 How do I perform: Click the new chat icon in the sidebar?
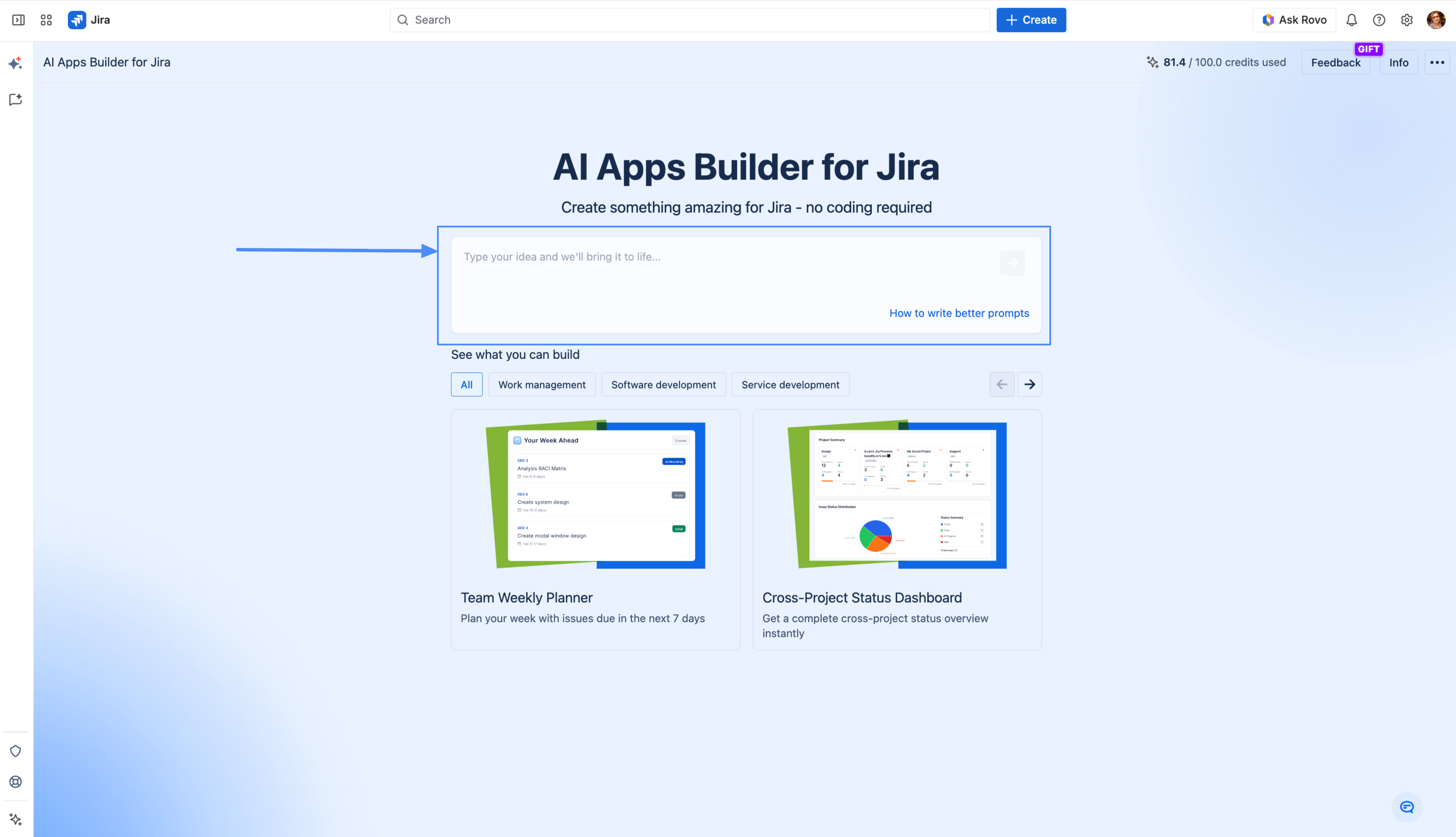pyautogui.click(x=15, y=100)
